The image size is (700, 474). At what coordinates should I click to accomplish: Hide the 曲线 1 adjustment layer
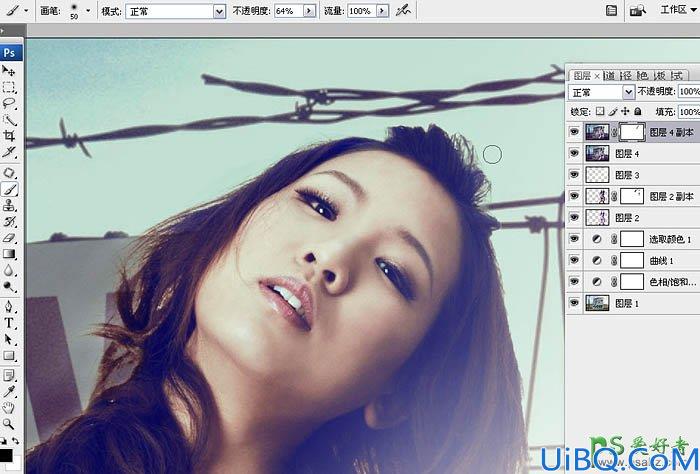pos(574,260)
